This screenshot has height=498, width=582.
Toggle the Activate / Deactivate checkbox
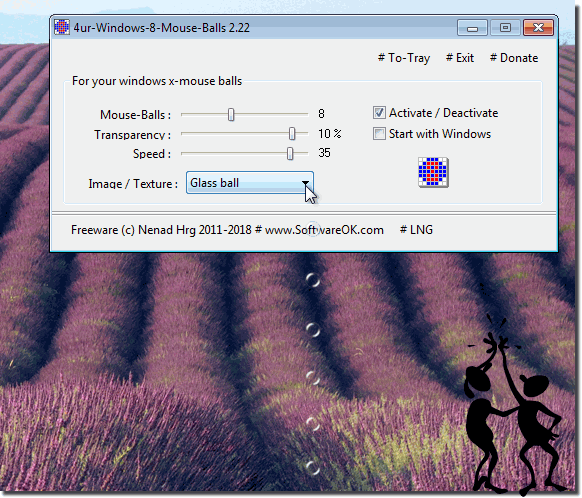pyautogui.click(x=379, y=113)
